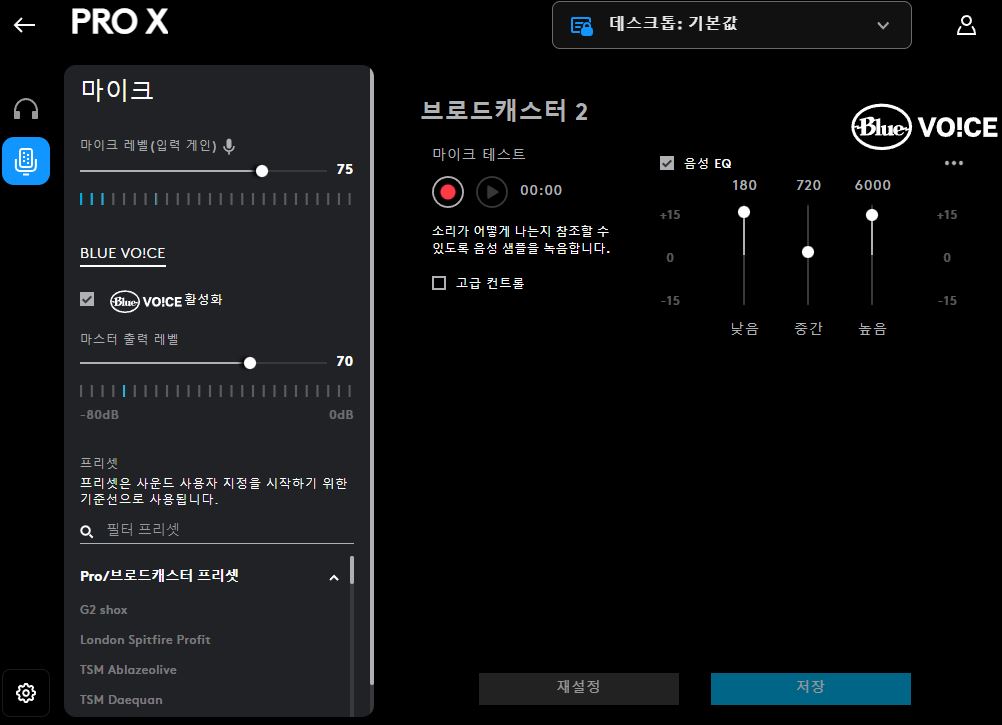Screen dimensions: 1002x725
Task: Open the headphone audio settings tab
Action: tap(26, 109)
